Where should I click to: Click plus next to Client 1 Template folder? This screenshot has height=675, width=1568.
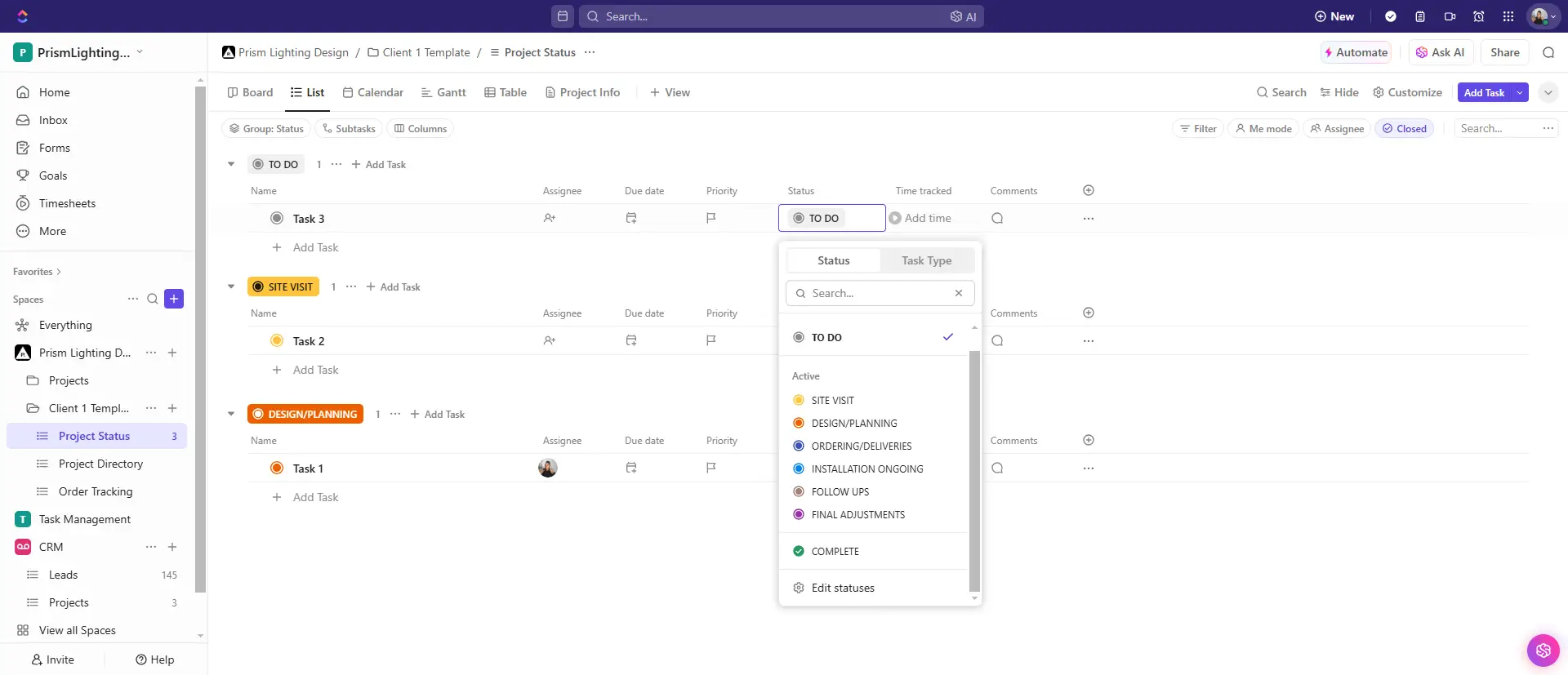(x=172, y=408)
